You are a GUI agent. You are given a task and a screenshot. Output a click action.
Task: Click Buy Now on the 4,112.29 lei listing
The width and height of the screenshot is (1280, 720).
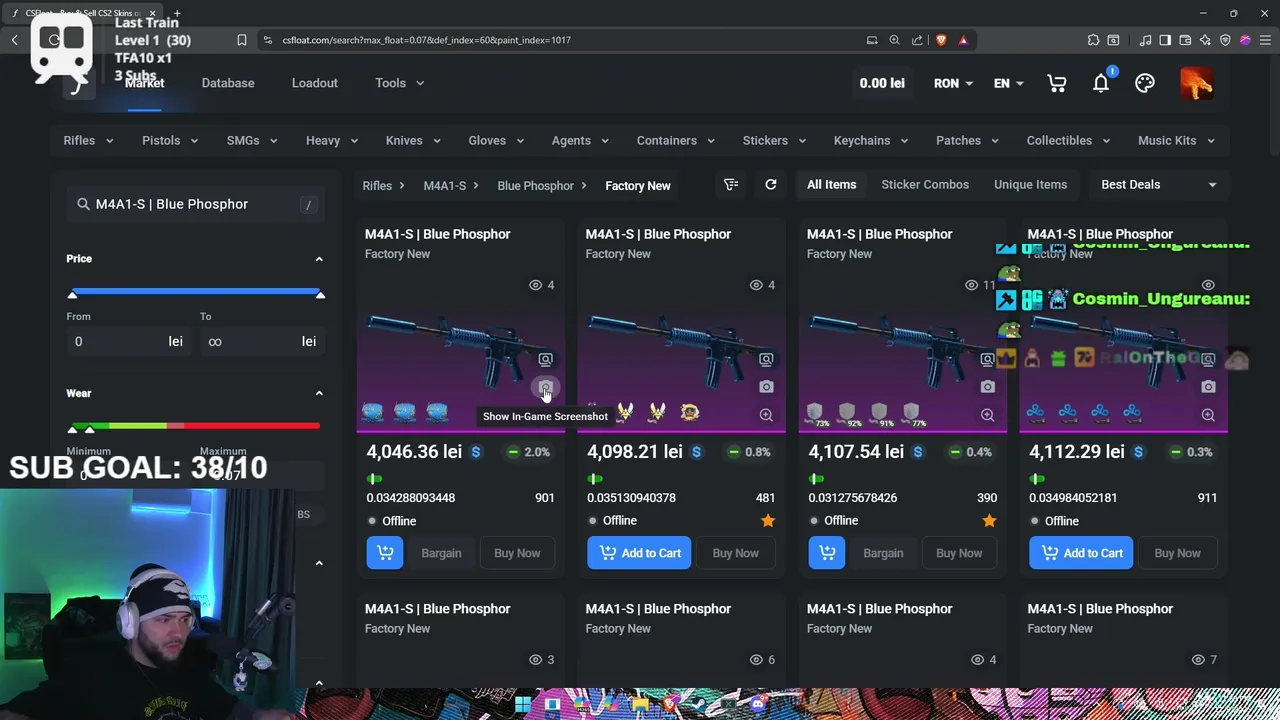click(1177, 553)
